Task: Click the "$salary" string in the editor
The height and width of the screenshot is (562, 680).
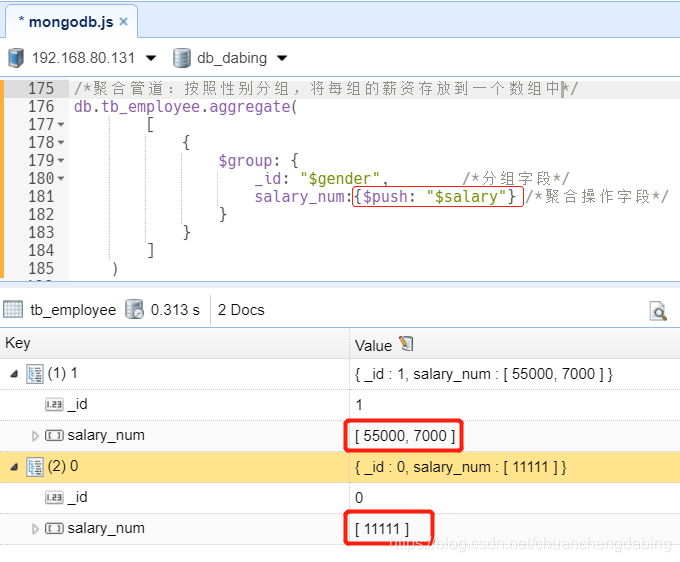Action: [x=466, y=197]
